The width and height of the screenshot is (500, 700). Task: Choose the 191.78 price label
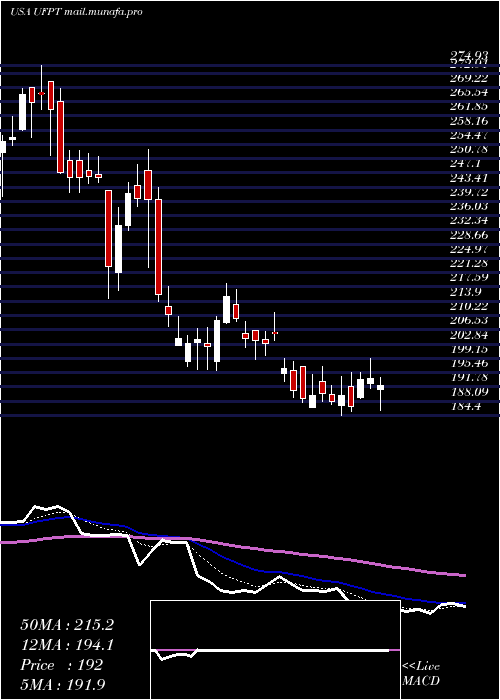[x=469, y=377]
